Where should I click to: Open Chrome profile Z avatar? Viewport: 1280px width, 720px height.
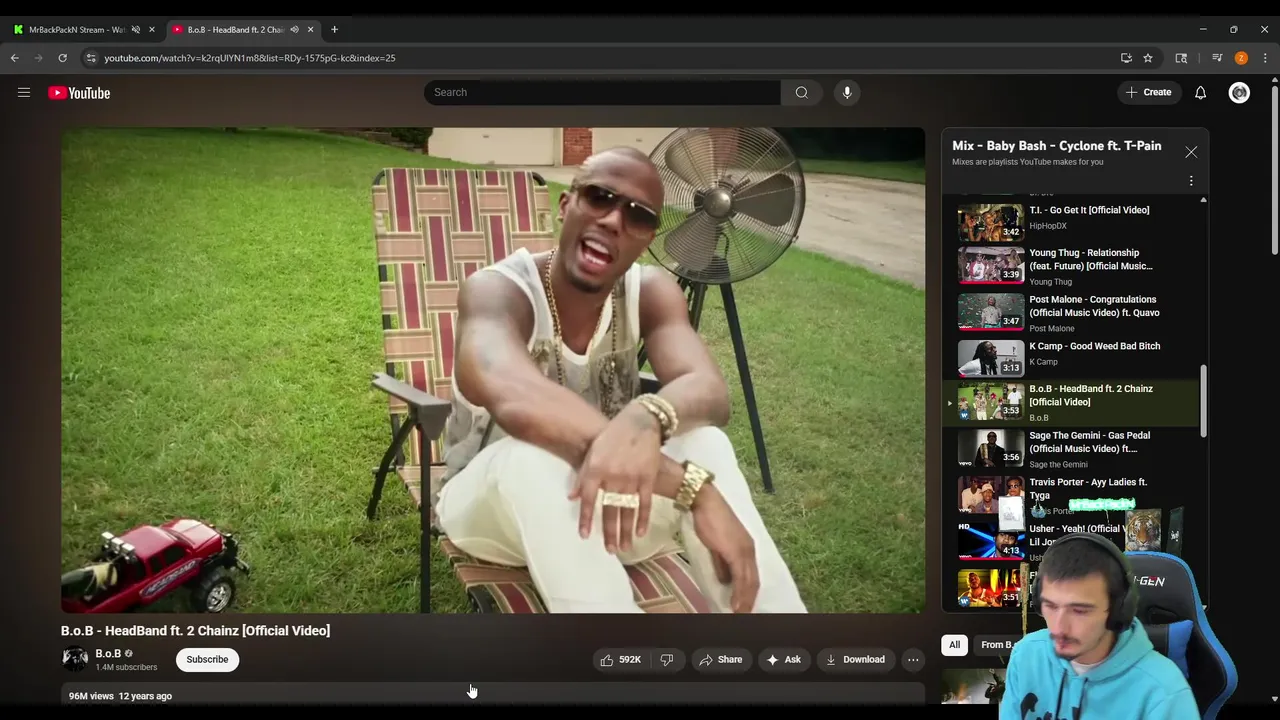(x=1241, y=58)
